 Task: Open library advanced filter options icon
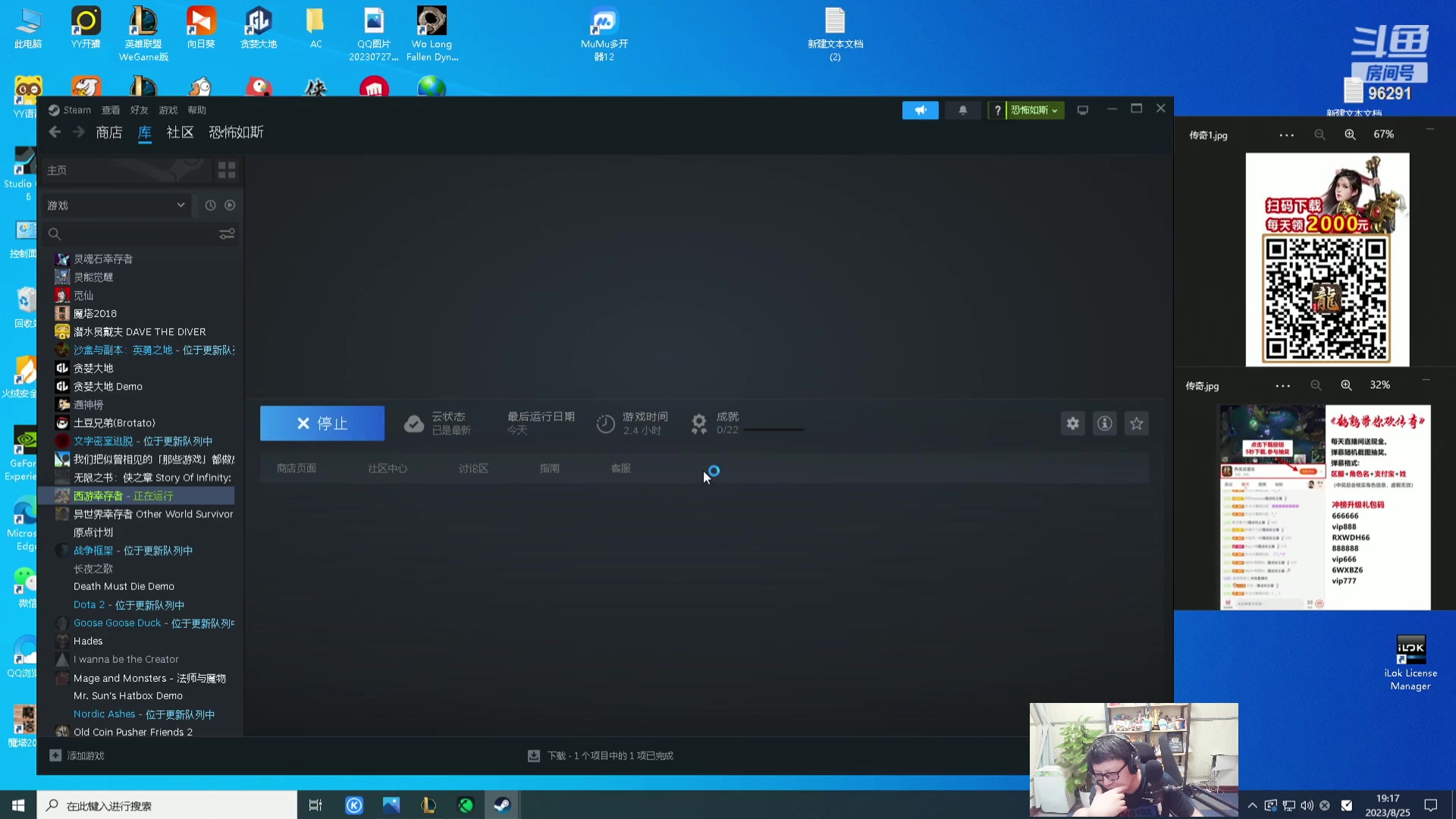point(227,234)
